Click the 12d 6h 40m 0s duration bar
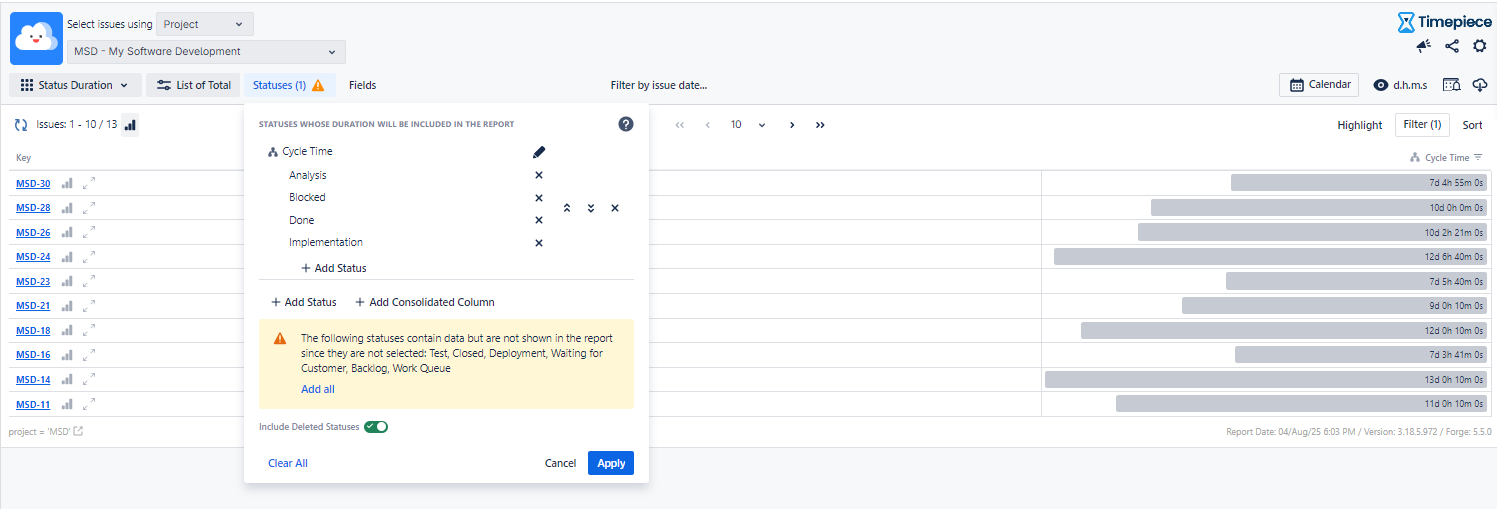 tap(1271, 256)
